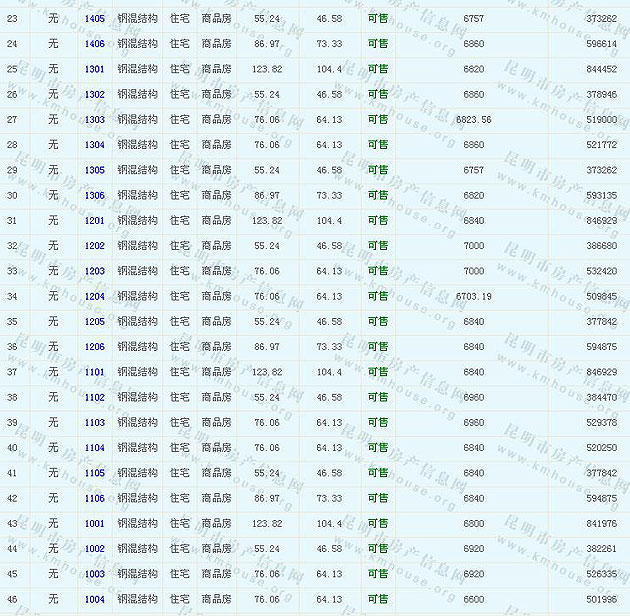Select room 1302 hyperlink
The width and height of the screenshot is (630, 616).
(x=94, y=95)
